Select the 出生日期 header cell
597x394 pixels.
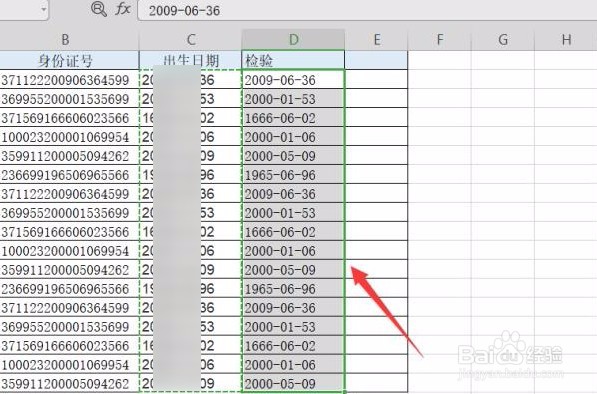click(191, 60)
